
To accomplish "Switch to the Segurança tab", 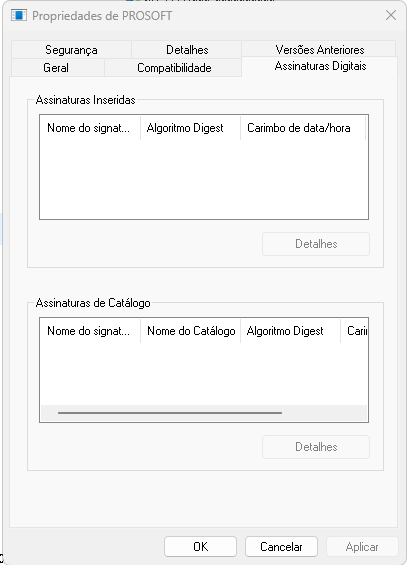I will point(71,50).
